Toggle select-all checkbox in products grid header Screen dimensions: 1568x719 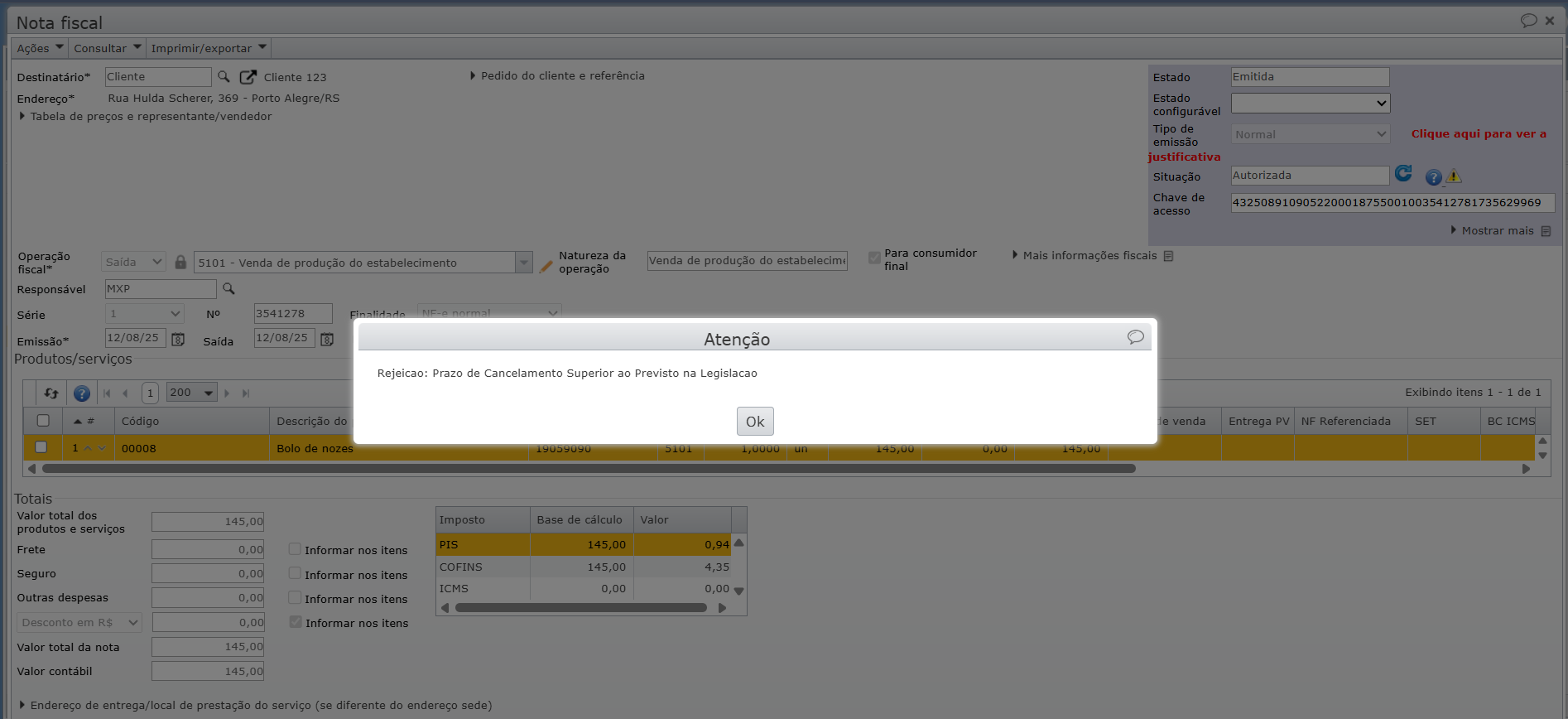pos(43,420)
